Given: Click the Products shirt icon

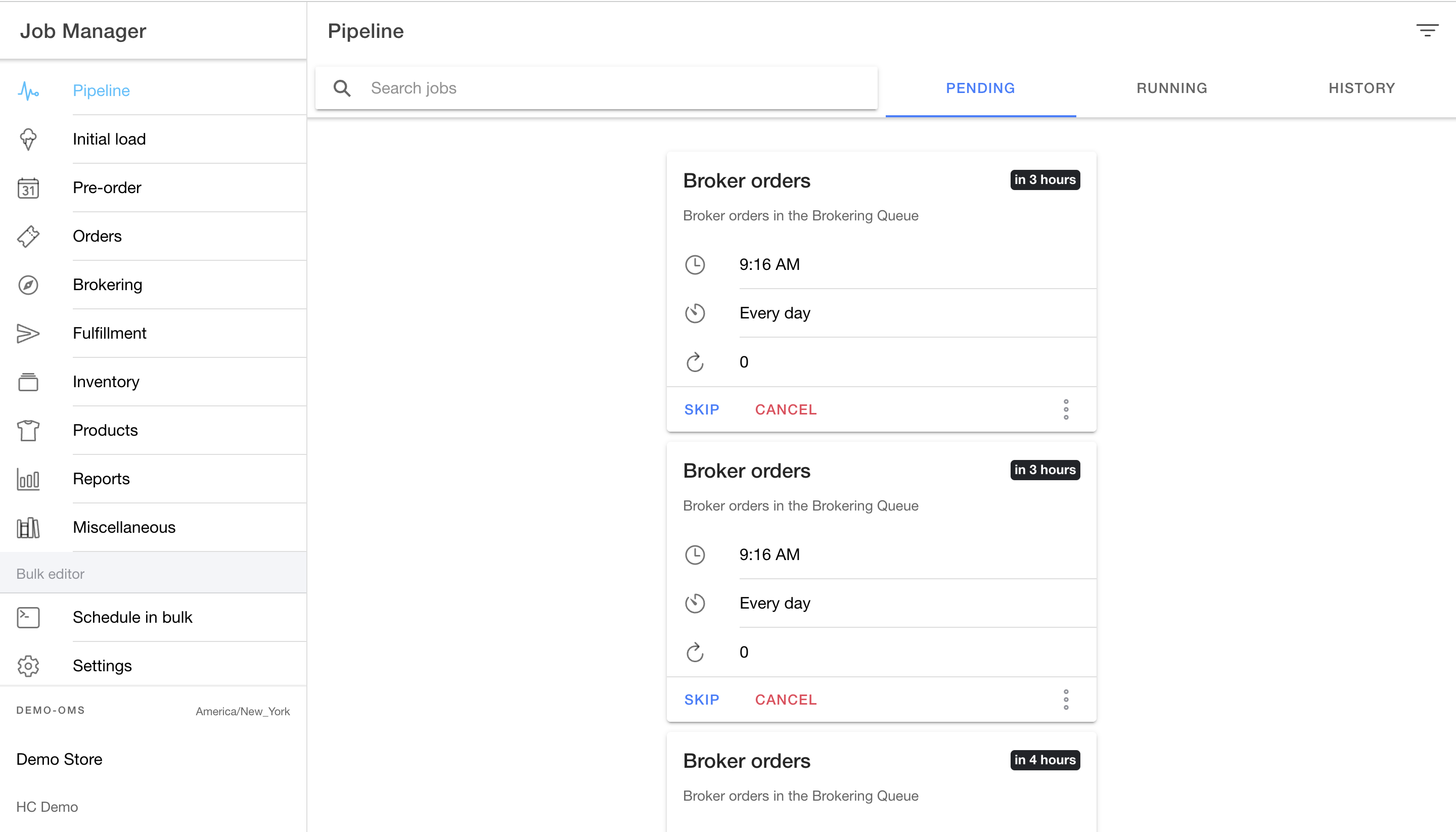Looking at the screenshot, I should pos(28,430).
